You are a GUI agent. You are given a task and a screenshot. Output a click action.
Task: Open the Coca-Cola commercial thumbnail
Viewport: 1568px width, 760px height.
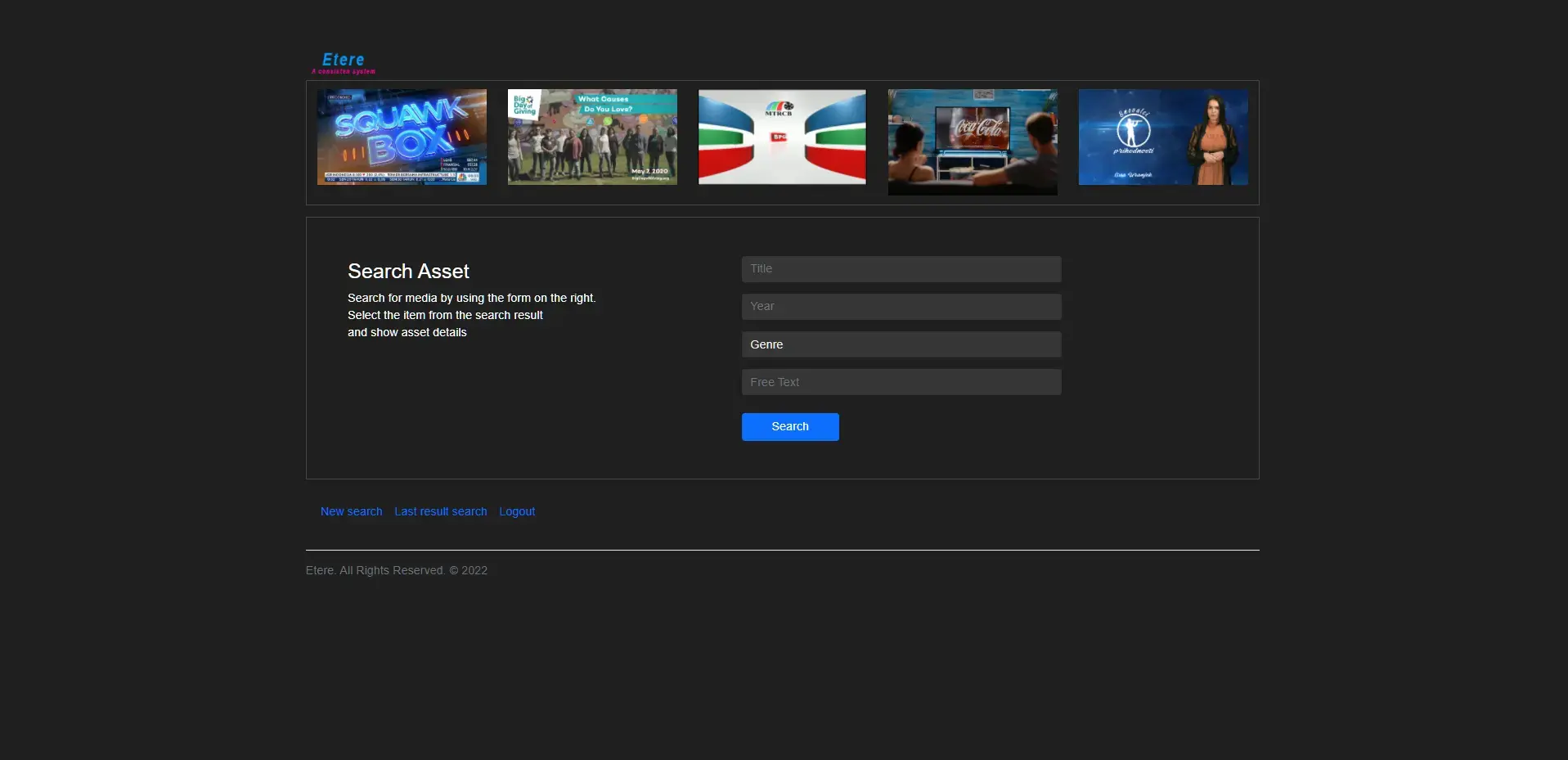[x=973, y=142]
